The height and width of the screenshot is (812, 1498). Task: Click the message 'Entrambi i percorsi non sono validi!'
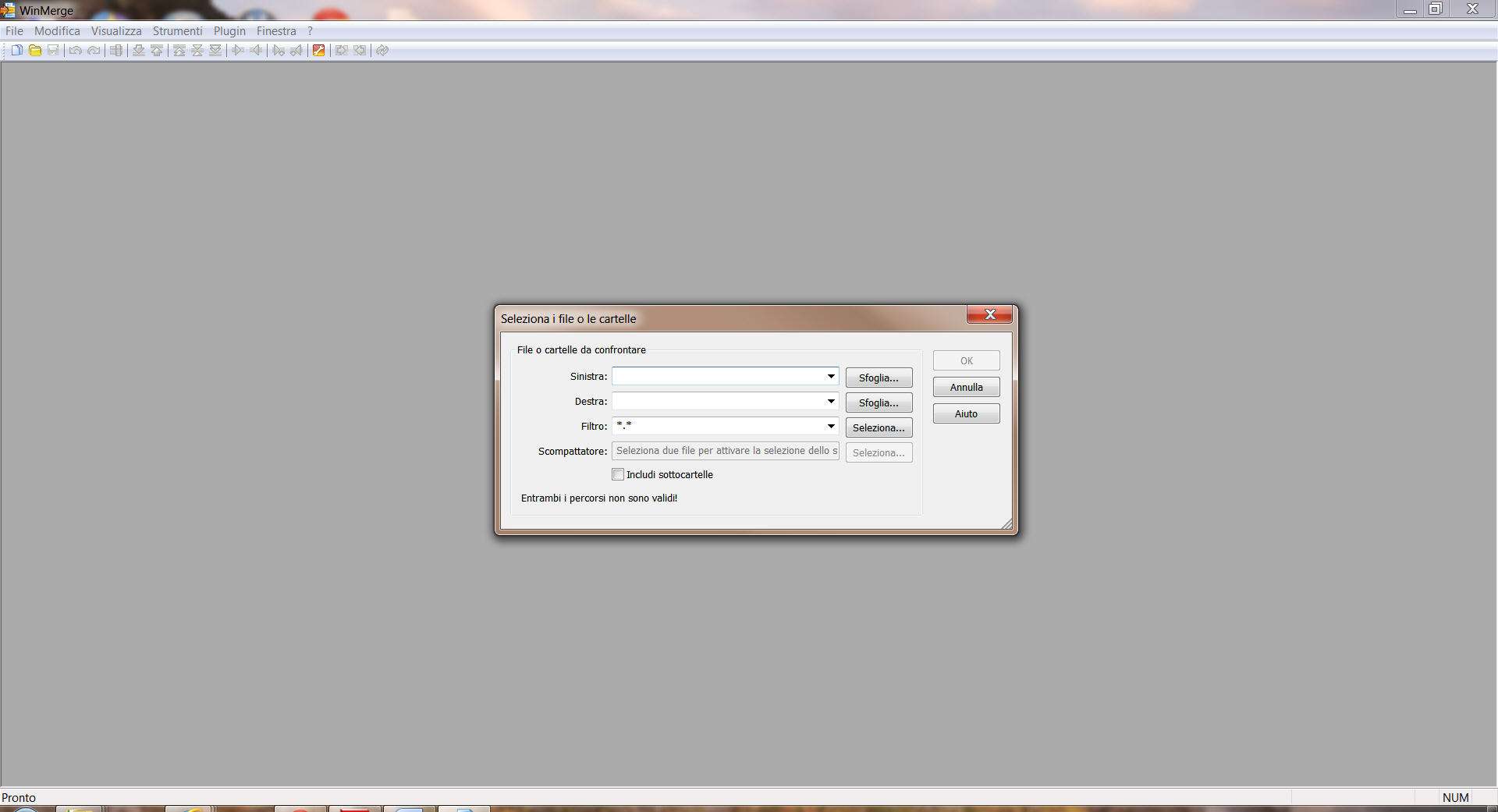click(x=599, y=498)
